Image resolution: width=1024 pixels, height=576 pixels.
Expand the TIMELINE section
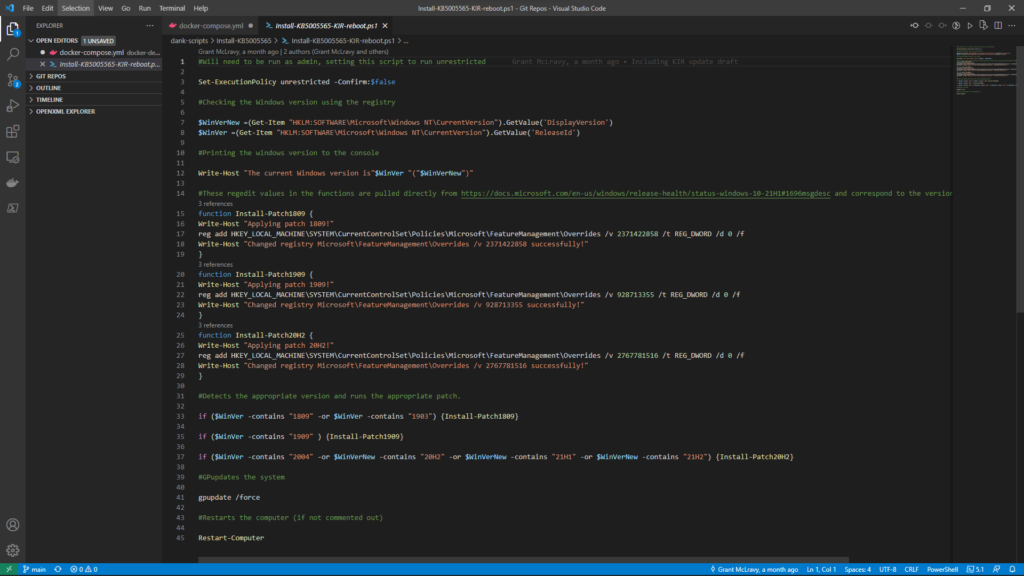[x=50, y=100]
